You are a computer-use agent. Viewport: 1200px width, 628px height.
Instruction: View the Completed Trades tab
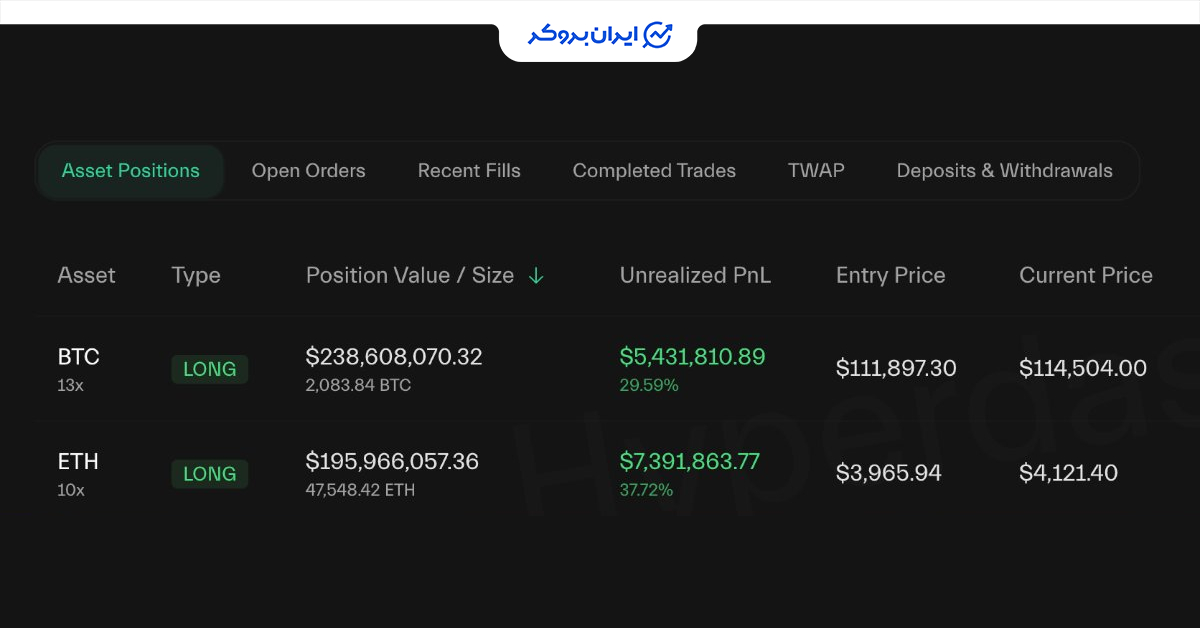[x=654, y=171]
